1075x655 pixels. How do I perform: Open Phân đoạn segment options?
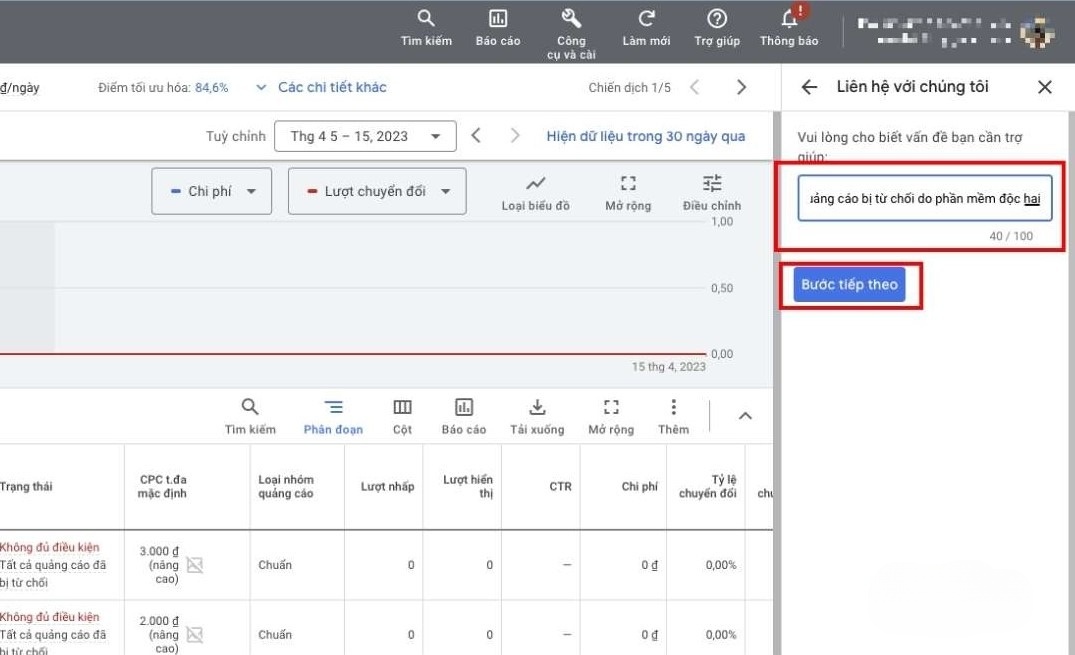tap(333, 416)
